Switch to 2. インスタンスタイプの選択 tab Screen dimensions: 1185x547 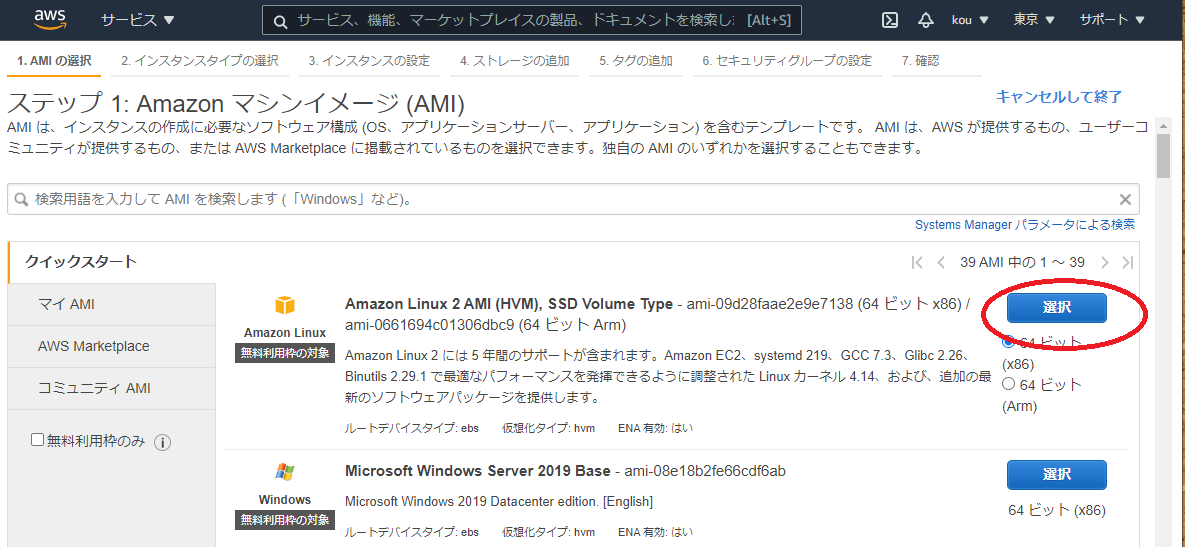tap(200, 61)
